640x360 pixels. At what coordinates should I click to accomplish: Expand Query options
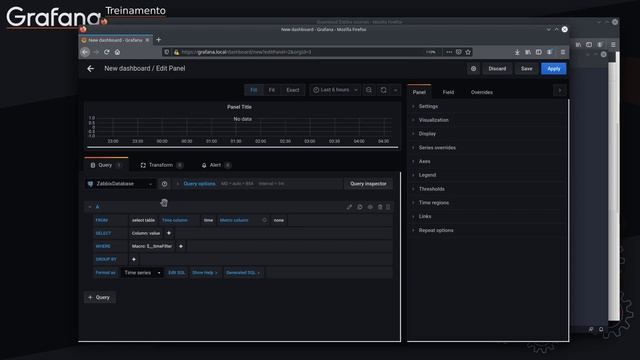coord(199,184)
